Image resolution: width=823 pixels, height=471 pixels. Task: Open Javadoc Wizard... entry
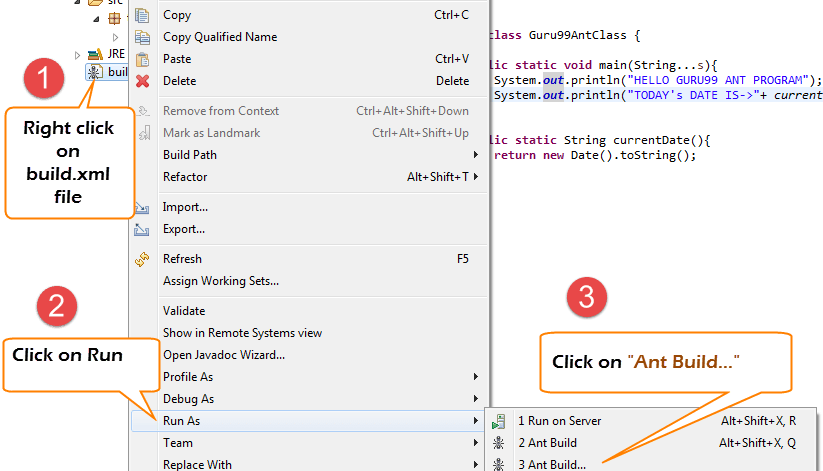pos(224,355)
